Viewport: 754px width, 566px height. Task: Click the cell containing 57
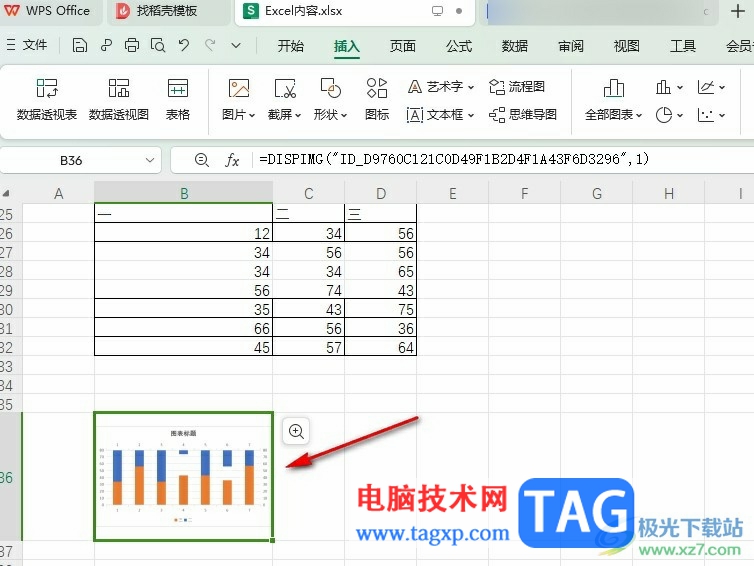click(309, 347)
